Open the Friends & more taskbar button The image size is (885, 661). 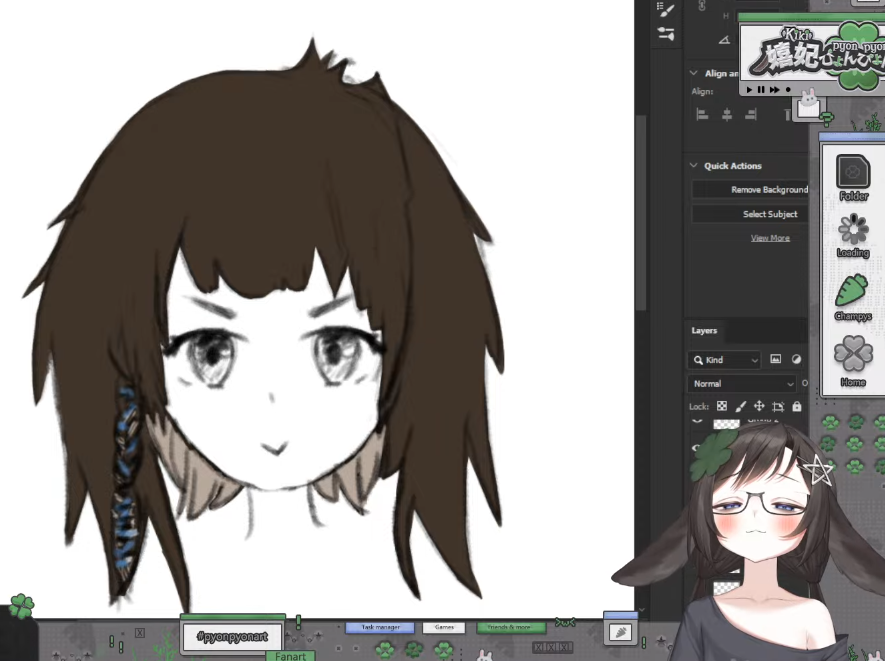(x=509, y=627)
